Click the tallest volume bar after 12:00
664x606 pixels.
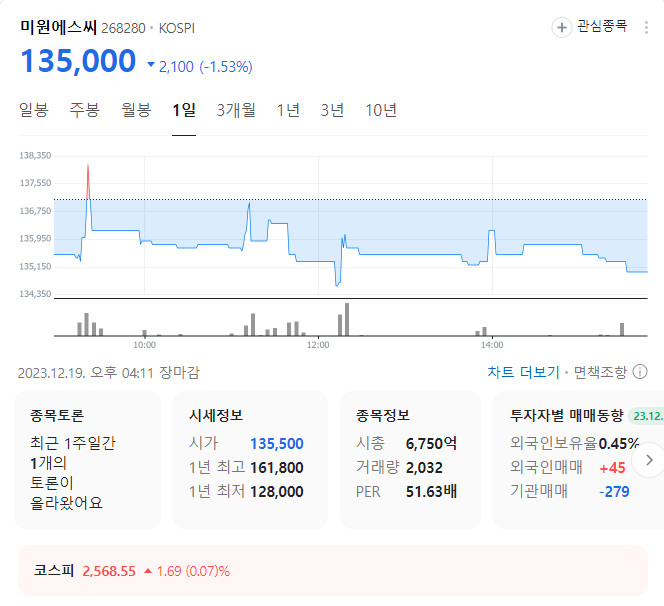[347, 319]
